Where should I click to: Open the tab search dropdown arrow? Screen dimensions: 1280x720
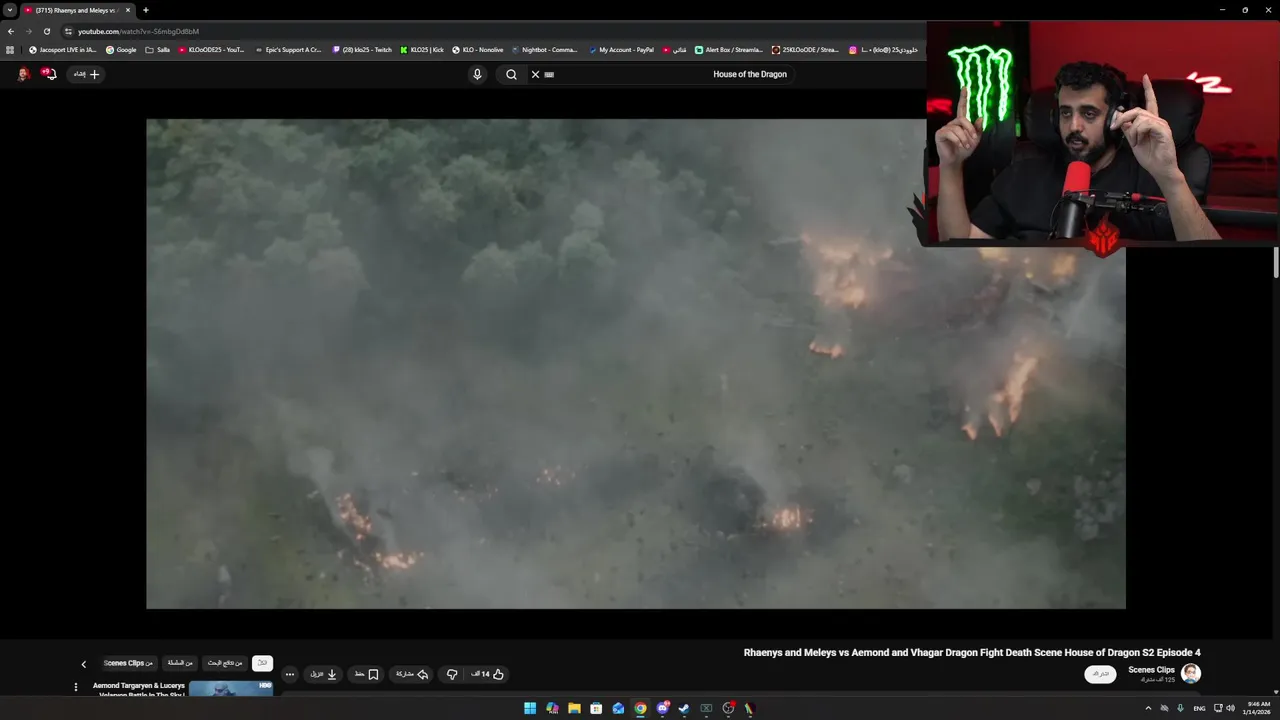(x=10, y=10)
